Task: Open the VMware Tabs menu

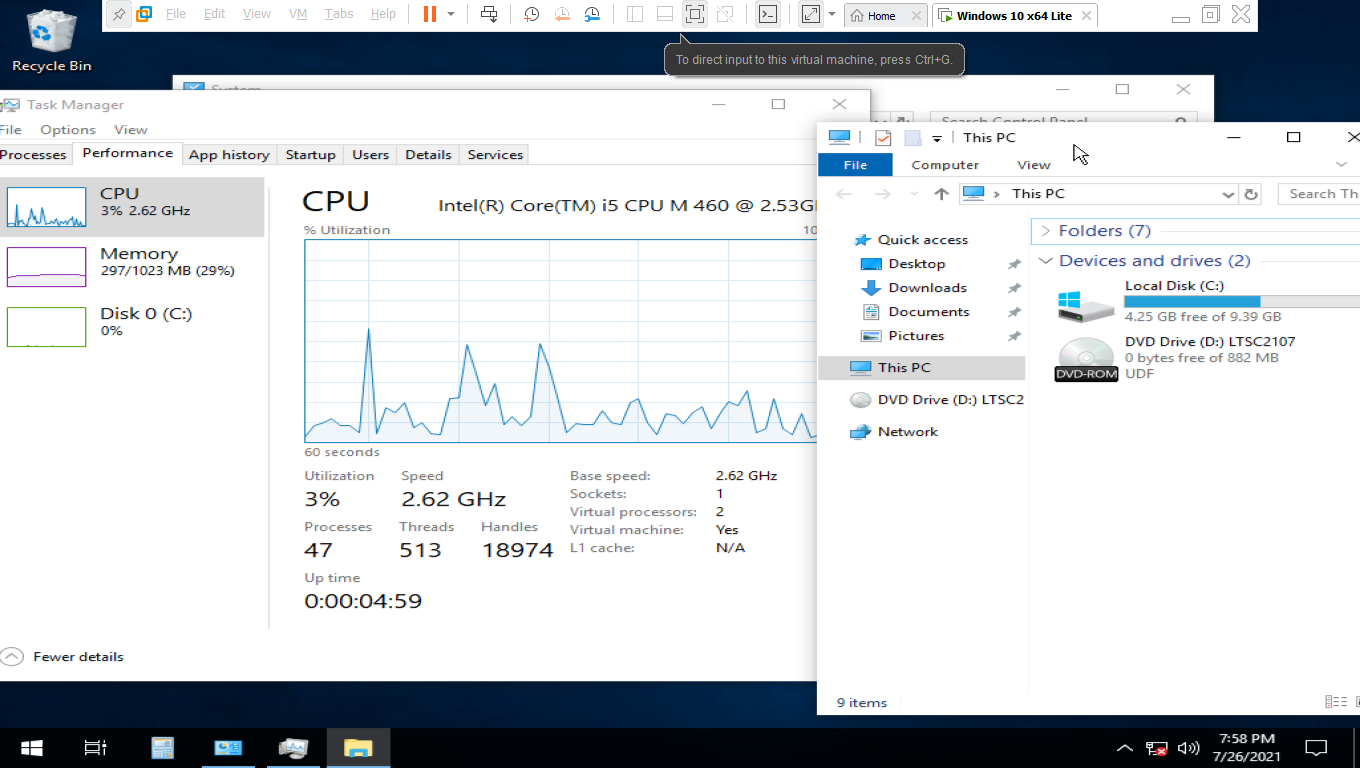Action: point(339,14)
